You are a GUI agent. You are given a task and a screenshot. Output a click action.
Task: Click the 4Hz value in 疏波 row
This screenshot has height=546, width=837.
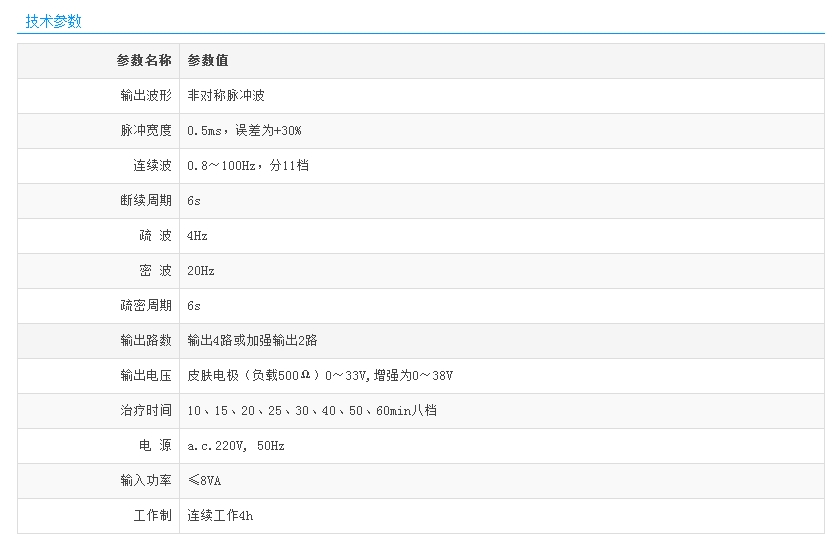click(197, 236)
